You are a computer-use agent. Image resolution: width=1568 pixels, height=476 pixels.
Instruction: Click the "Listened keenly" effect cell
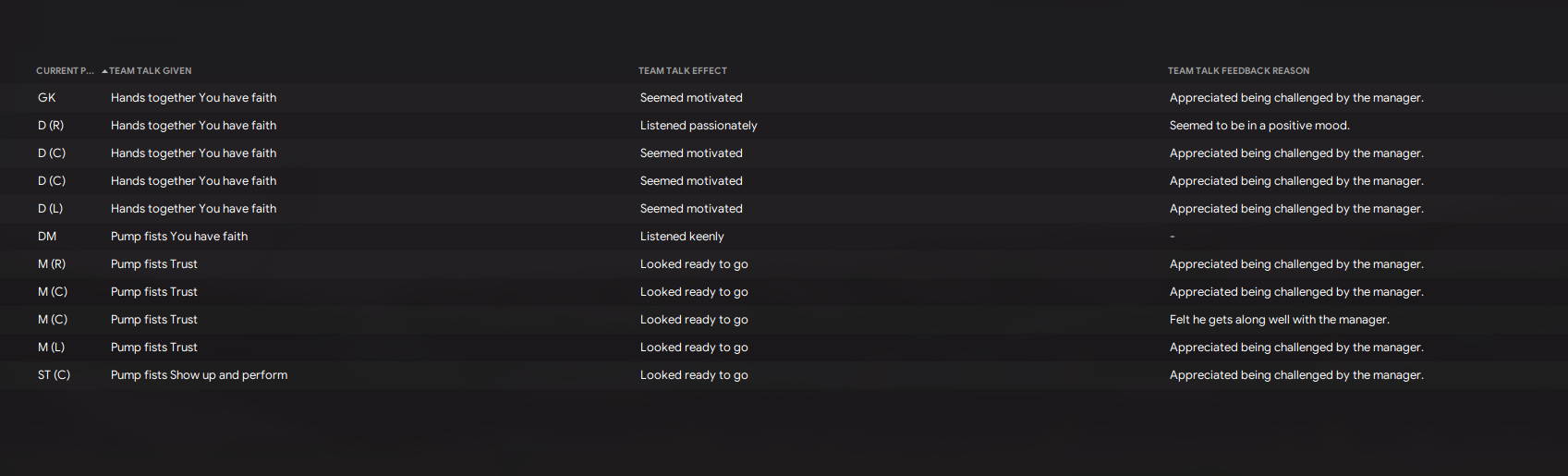click(x=682, y=237)
